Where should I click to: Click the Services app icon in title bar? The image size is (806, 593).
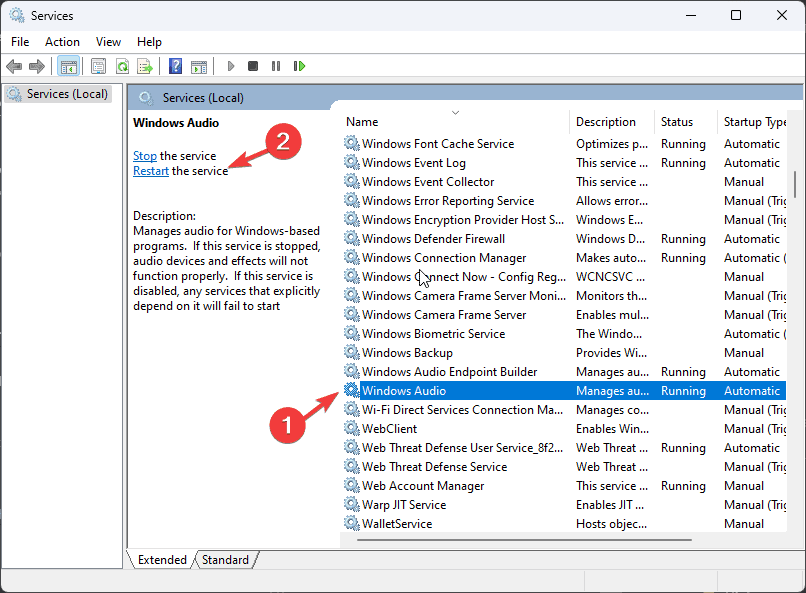pyautogui.click(x=16, y=15)
